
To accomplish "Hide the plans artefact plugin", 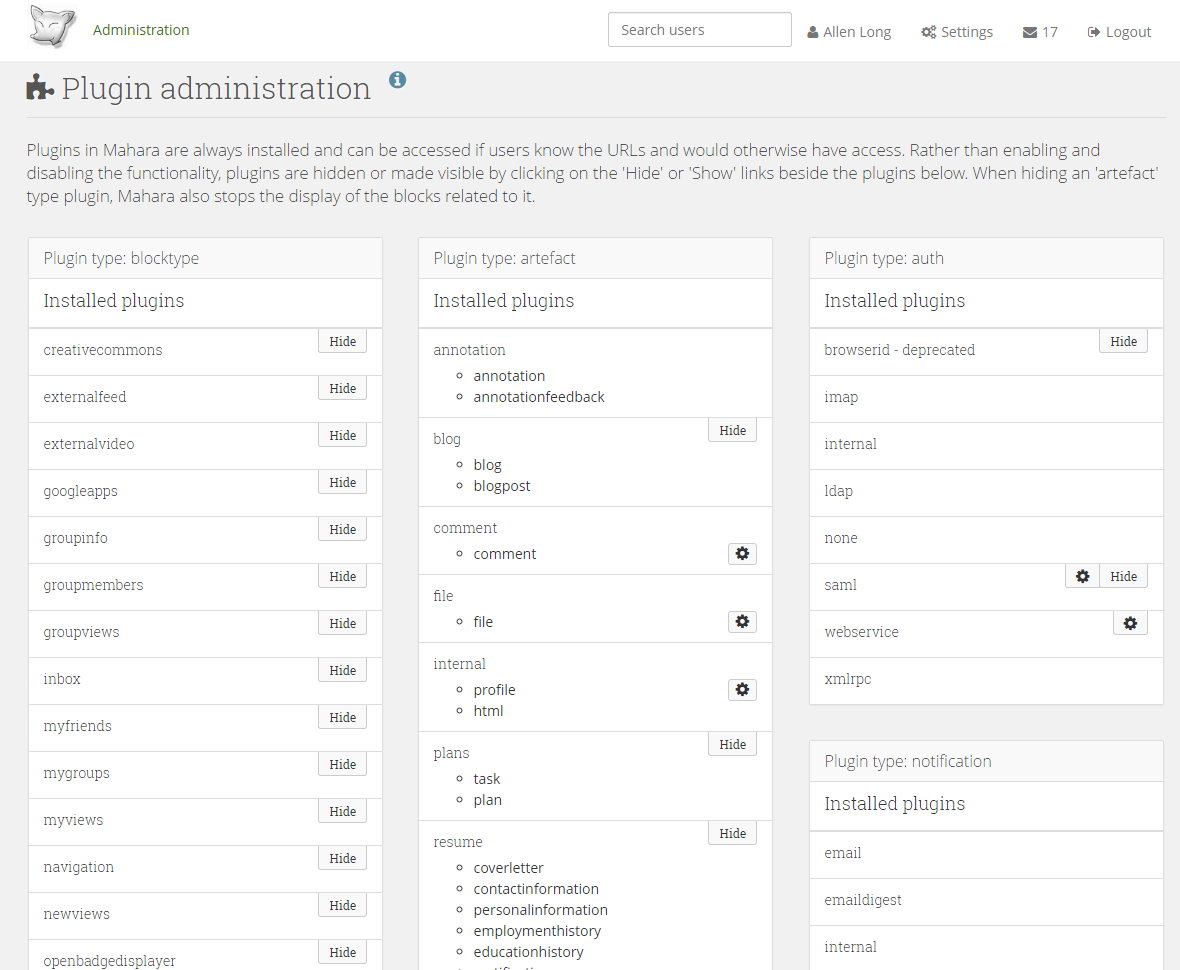I will click(x=732, y=744).
